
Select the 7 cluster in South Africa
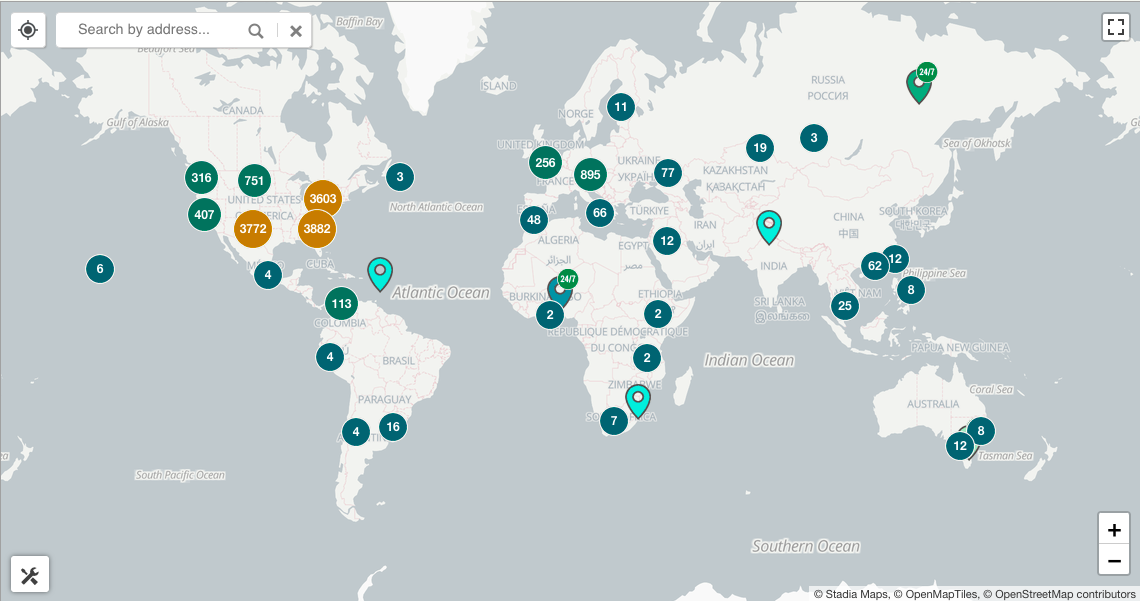614,421
